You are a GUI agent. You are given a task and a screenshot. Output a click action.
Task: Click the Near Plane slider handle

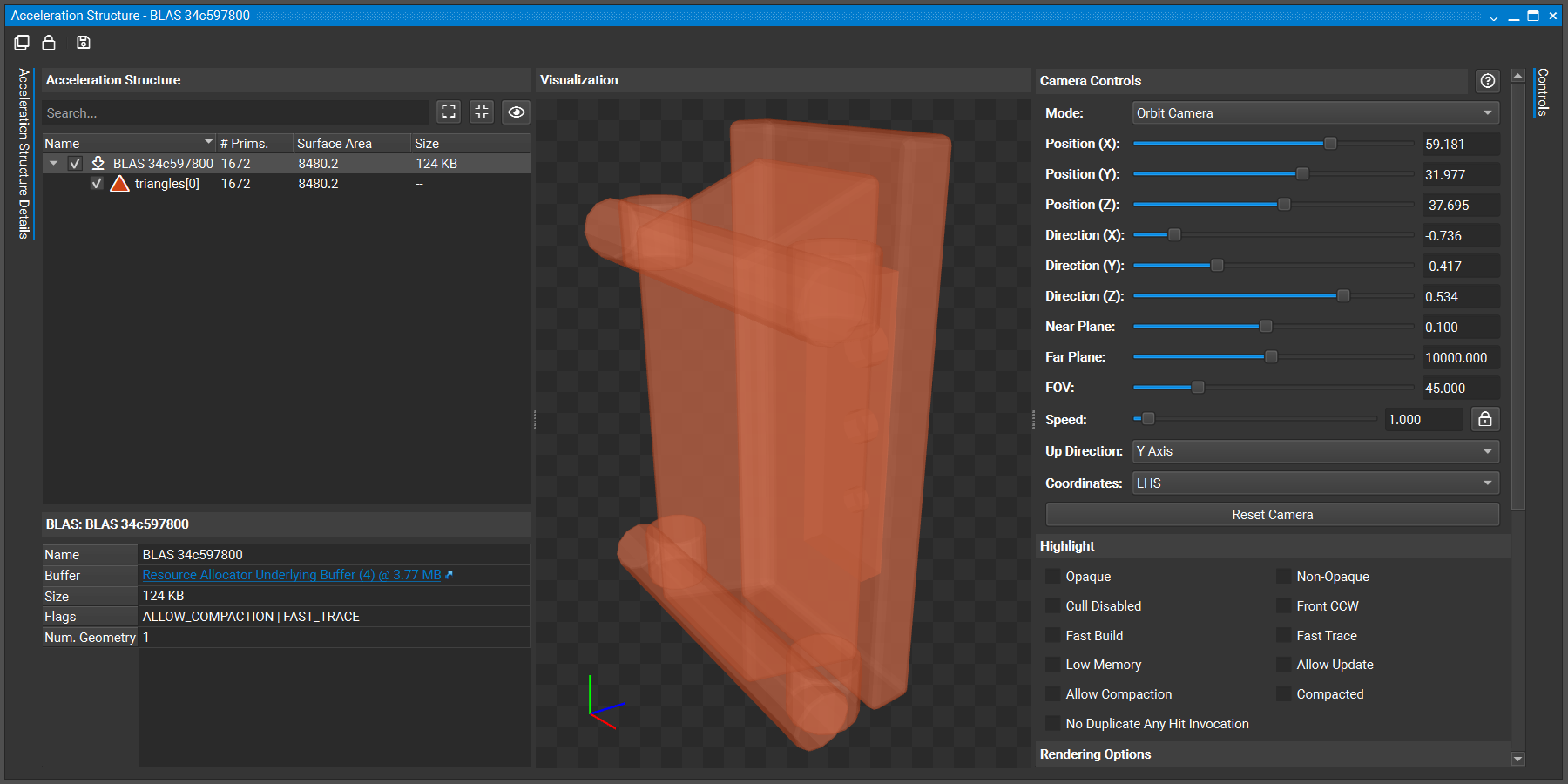1266,326
